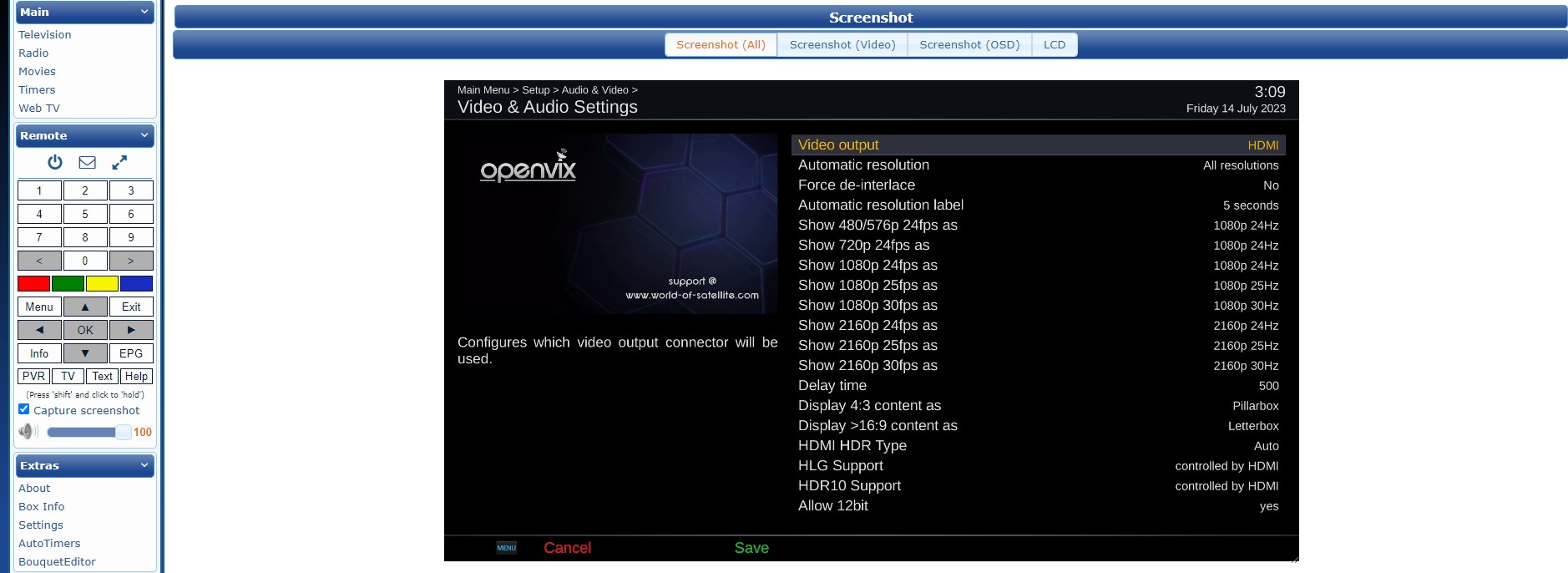Switch to the LCD tab
The height and width of the screenshot is (573, 1568).
pyautogui.click(x=1054, y=45)
